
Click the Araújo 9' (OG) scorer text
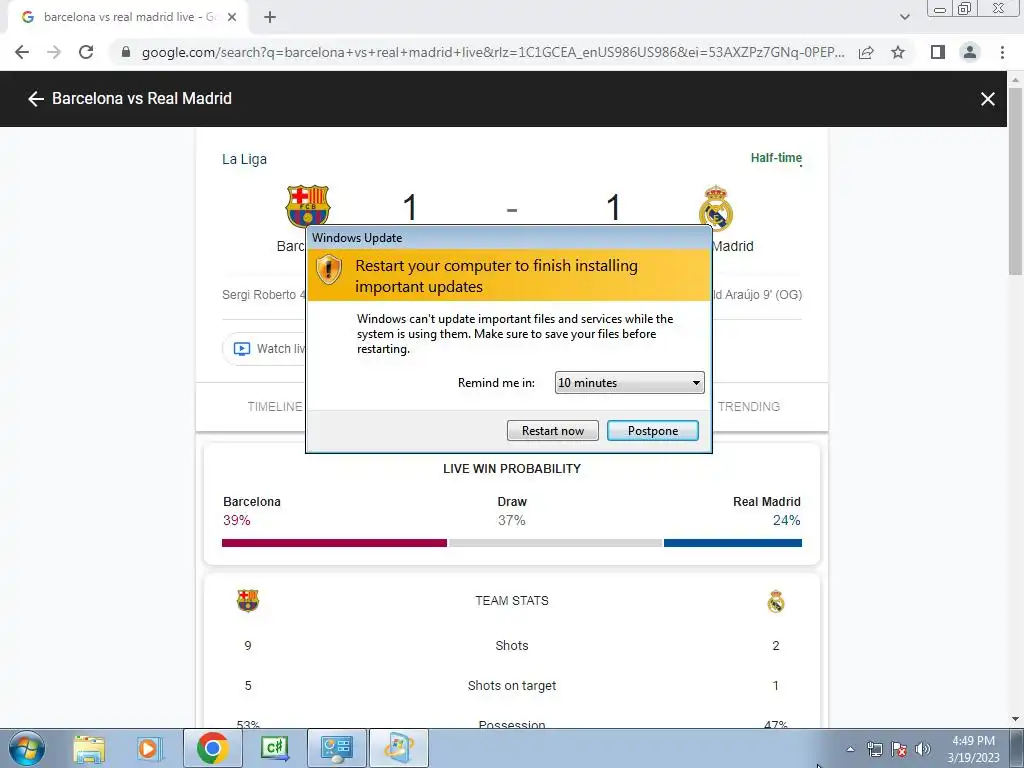[x=758, y=295]
